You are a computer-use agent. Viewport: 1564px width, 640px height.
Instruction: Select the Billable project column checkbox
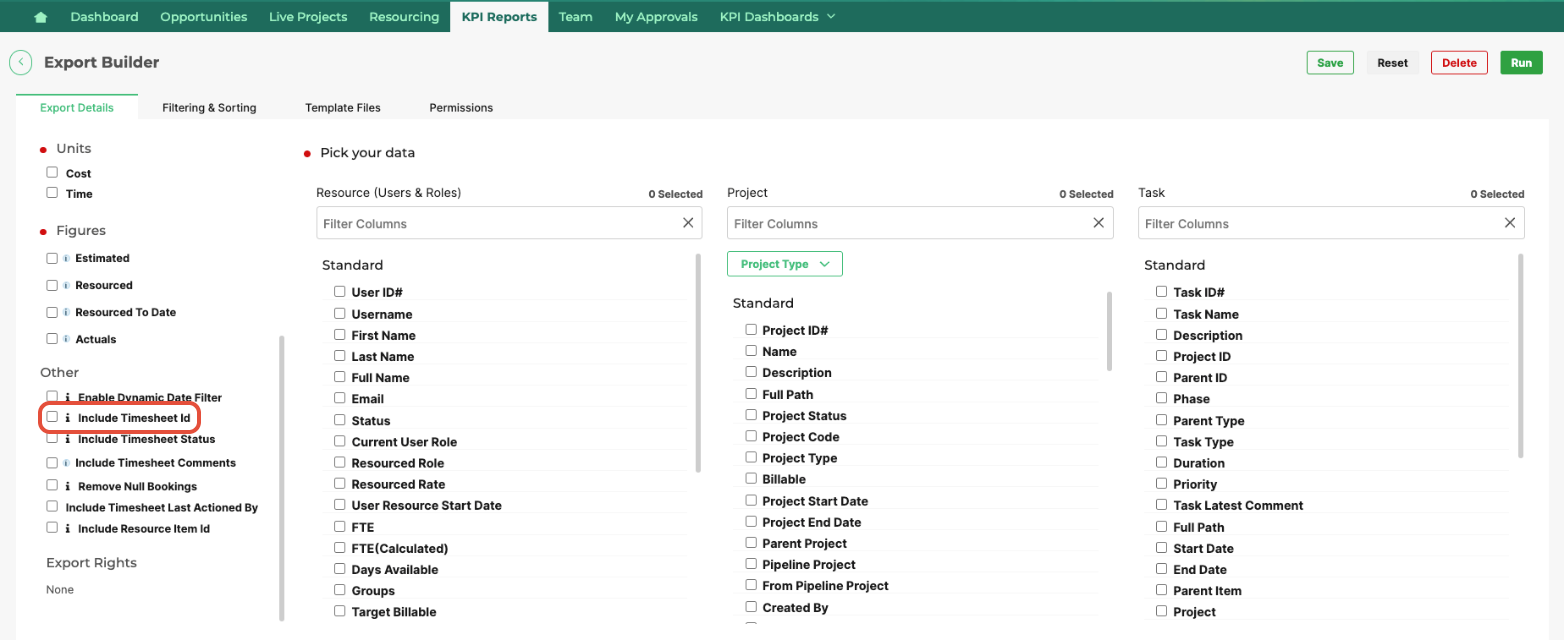[751, 479]
